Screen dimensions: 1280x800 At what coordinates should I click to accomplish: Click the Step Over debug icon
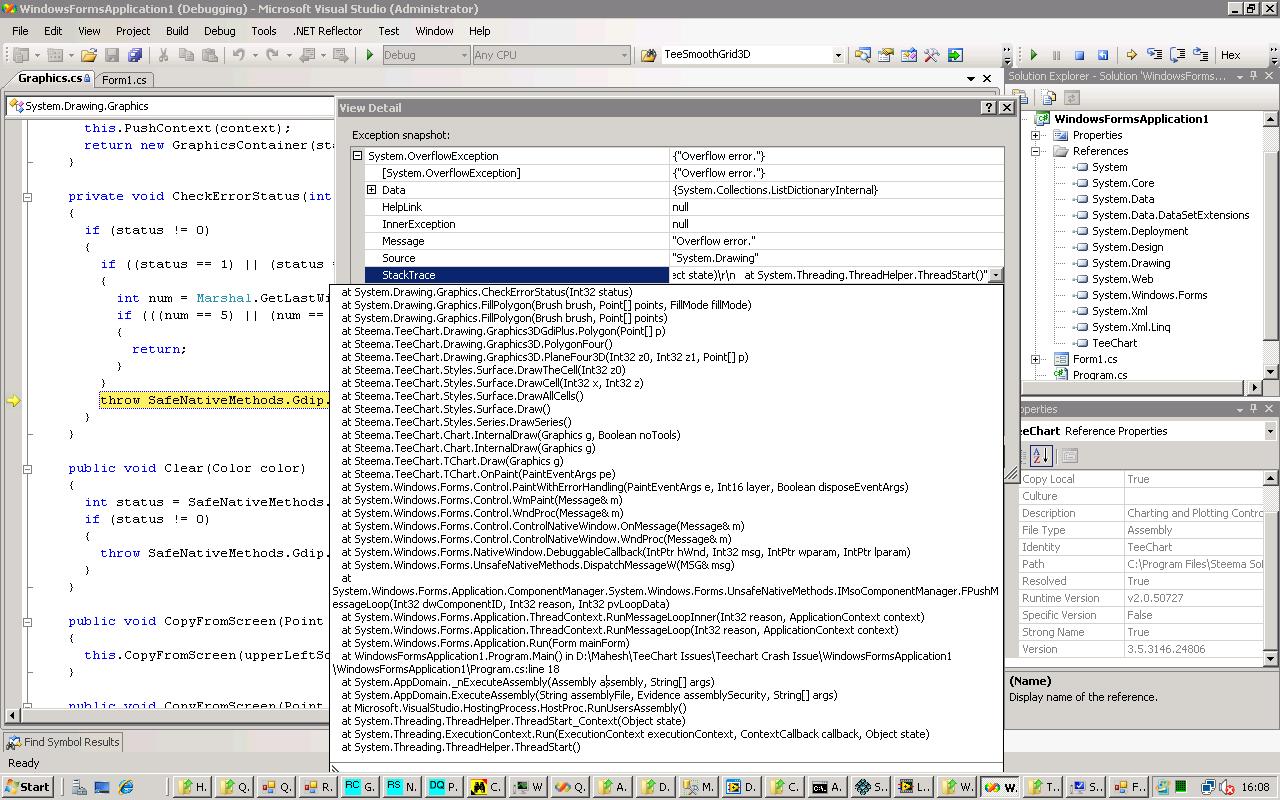(1177, 55)
